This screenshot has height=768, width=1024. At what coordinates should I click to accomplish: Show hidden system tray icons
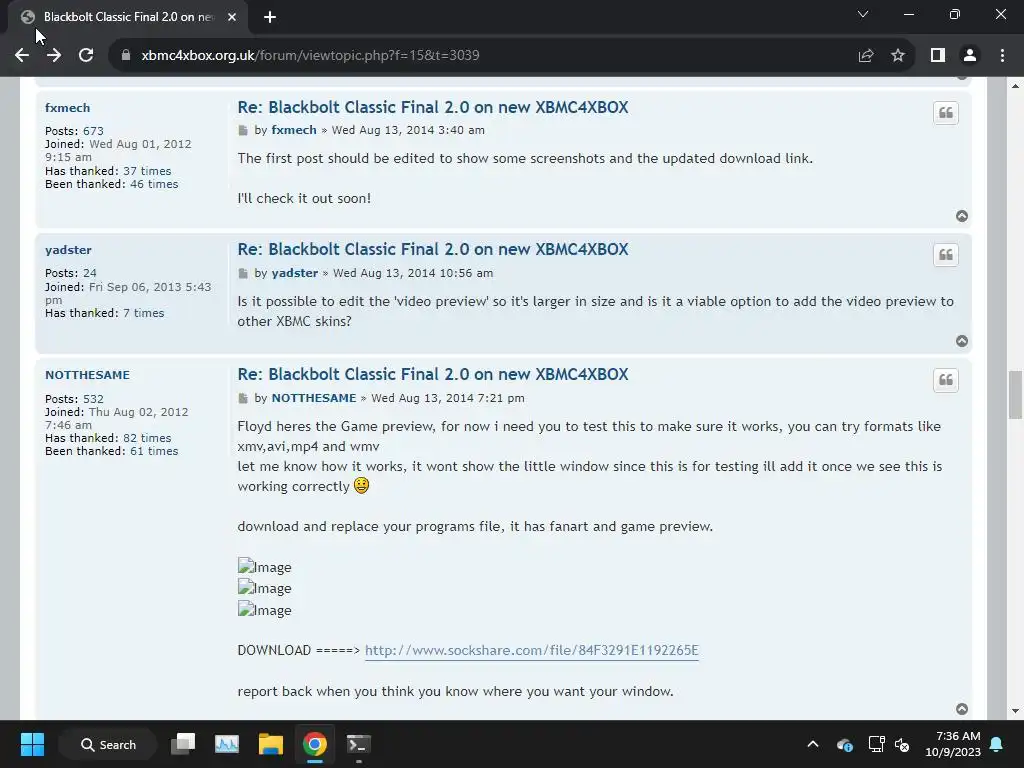click(x=813, y=744)
